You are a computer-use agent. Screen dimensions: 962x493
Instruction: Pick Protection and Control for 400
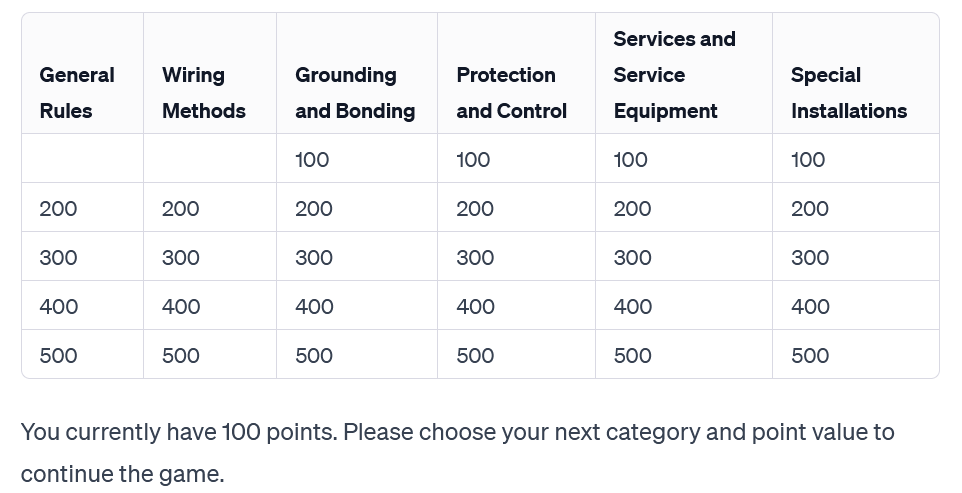coord(475,307)
